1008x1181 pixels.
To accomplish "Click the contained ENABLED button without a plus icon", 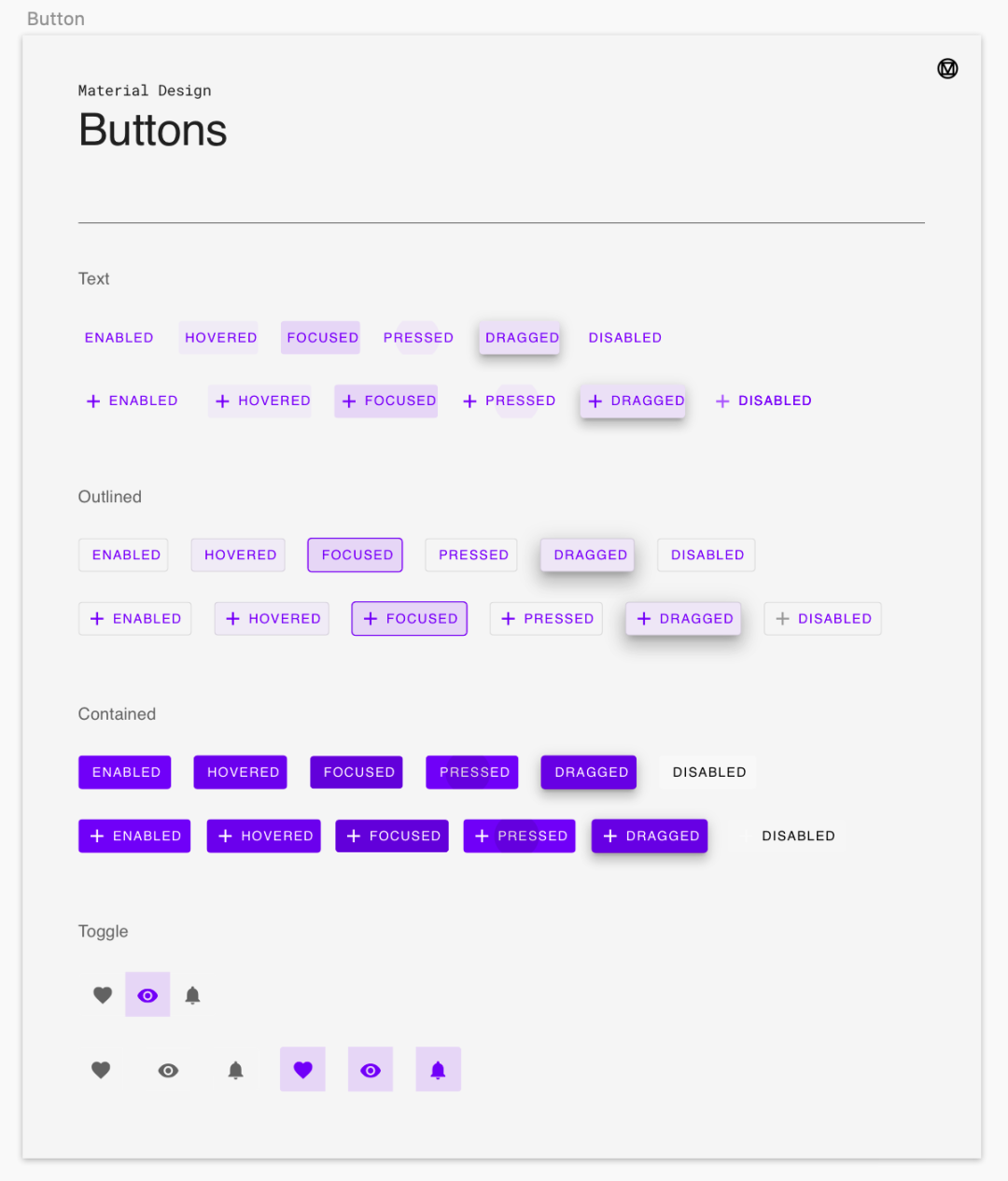I will [125, 772].
